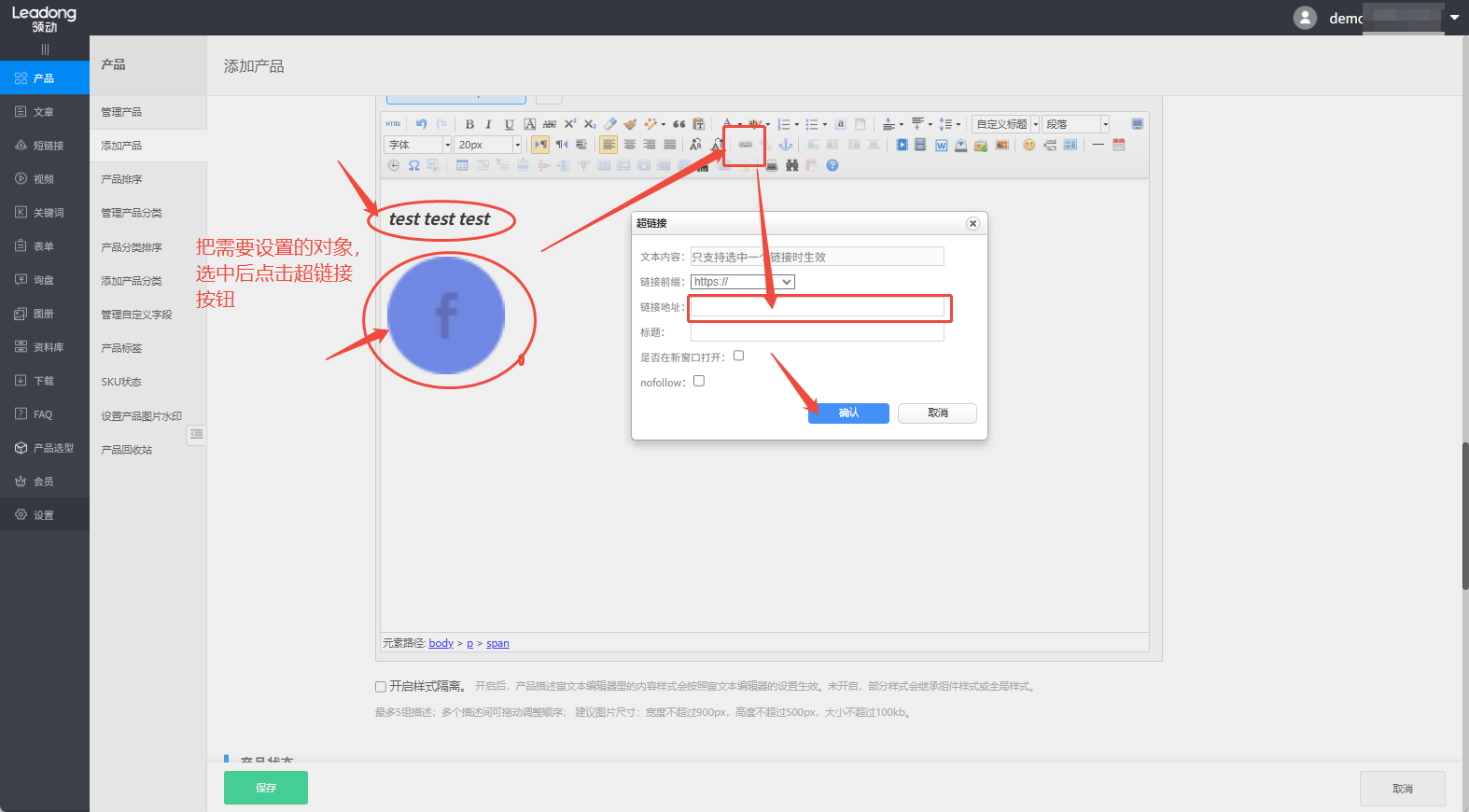Select 管理产品 in the product submenu

(121, 112)
